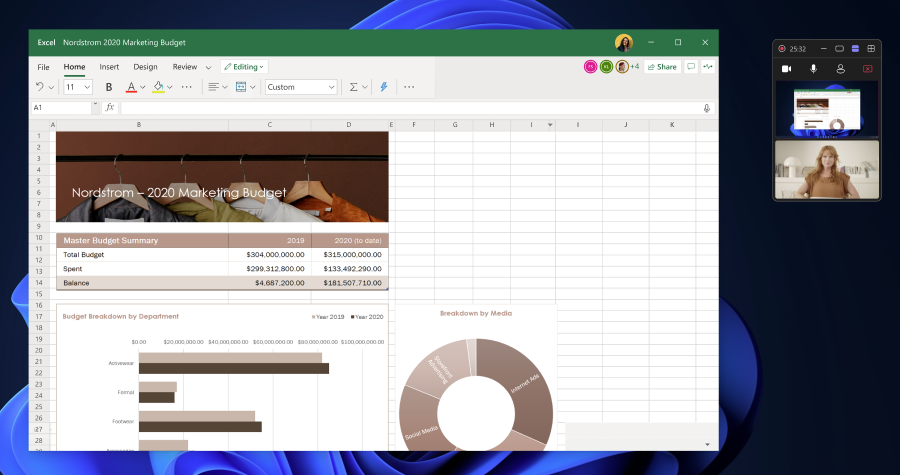Switch to the Review tab
The image size is (900, 475).
(185, 67)
